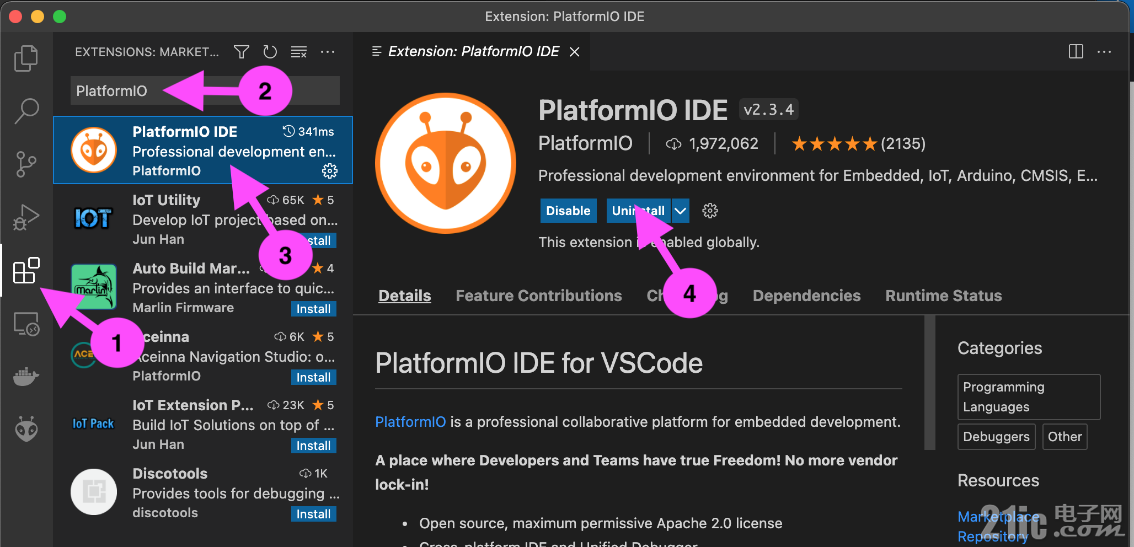
Task: Open the Source Control view
Action: 27,164
